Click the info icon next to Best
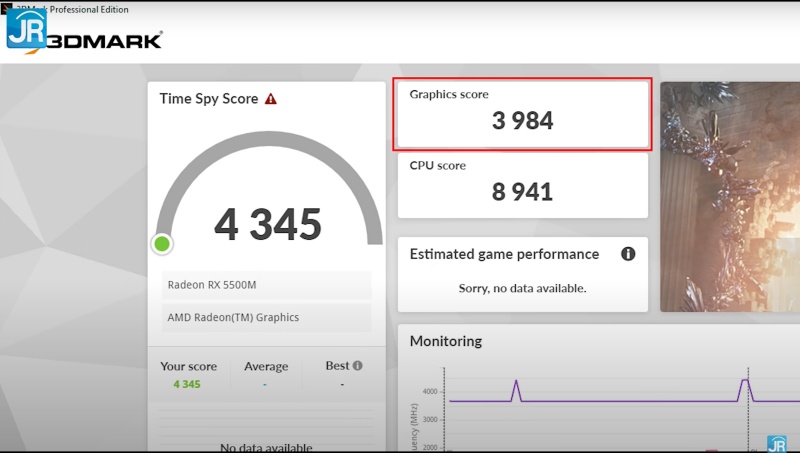 point(357,366)
